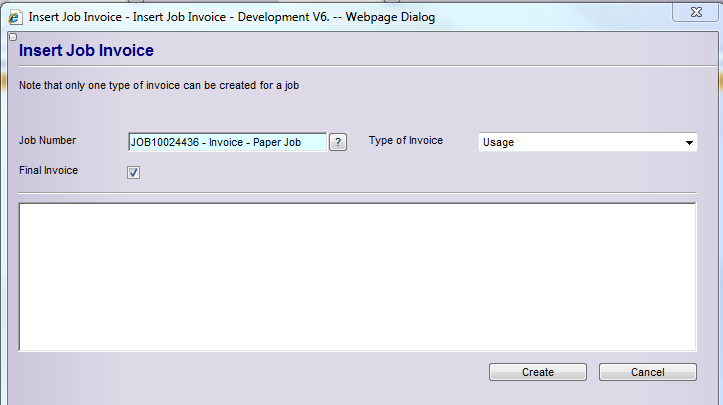The height and width of the screenshot is (405, 723).
Task: Open the Type of Invoice dropdown
Action: pyautogui.click(x=587, y=142)
